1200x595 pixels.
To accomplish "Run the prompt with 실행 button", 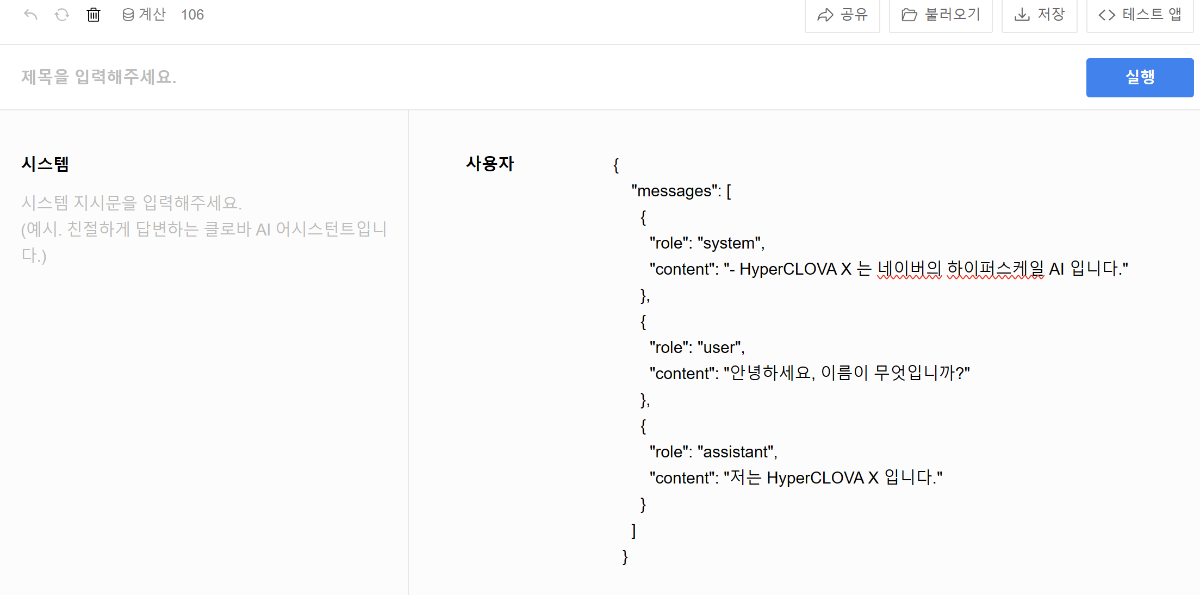I will (x=1140, y=77).
